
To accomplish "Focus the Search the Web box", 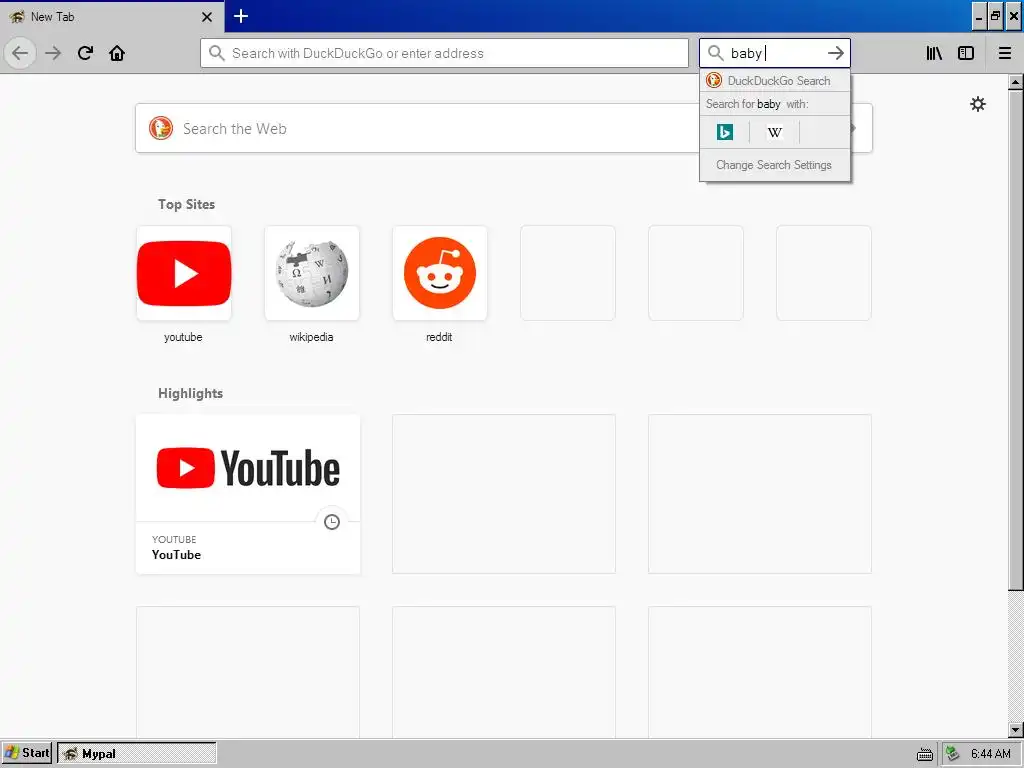I will 504,129.
